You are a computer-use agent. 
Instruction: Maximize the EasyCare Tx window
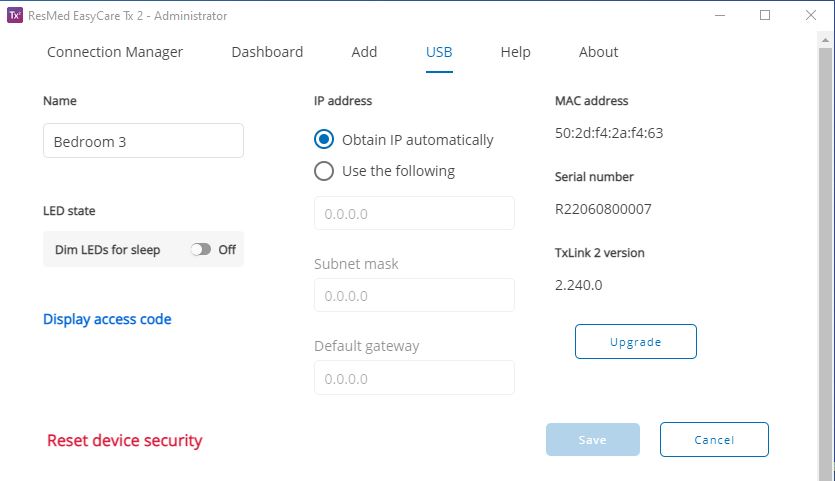point(765,15)
